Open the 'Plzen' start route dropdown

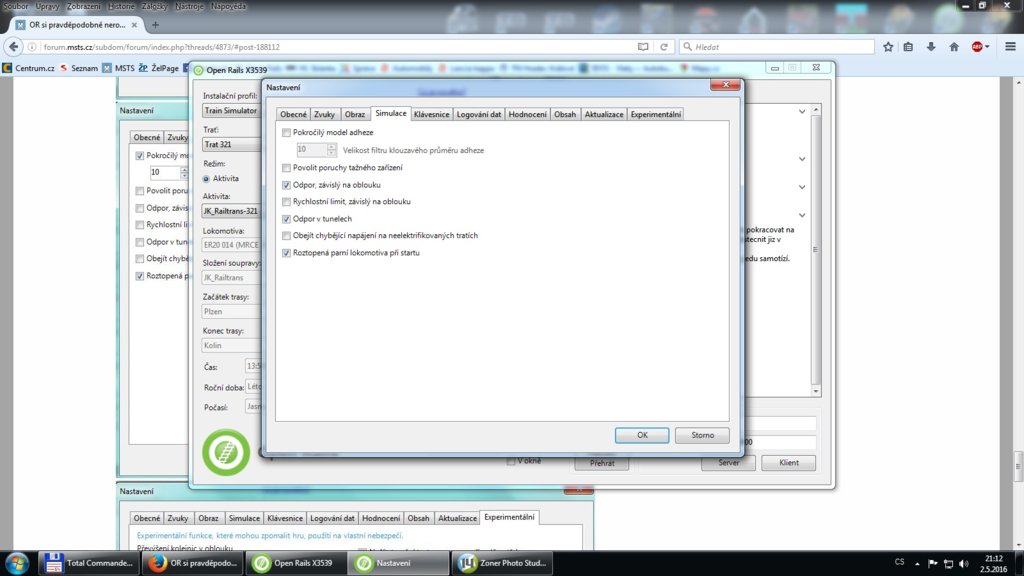231,312
